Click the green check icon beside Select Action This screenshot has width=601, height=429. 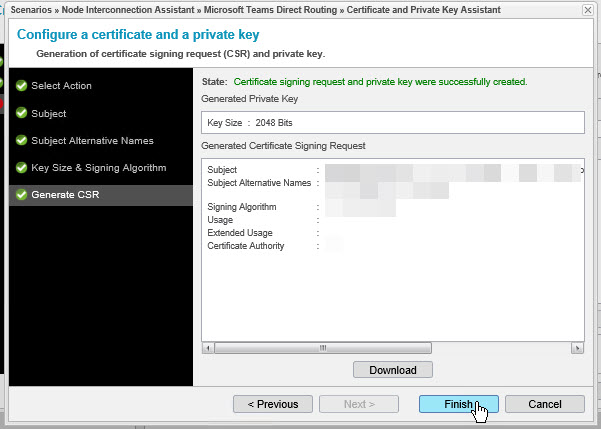pyautogui.click(x=21, y=86)
